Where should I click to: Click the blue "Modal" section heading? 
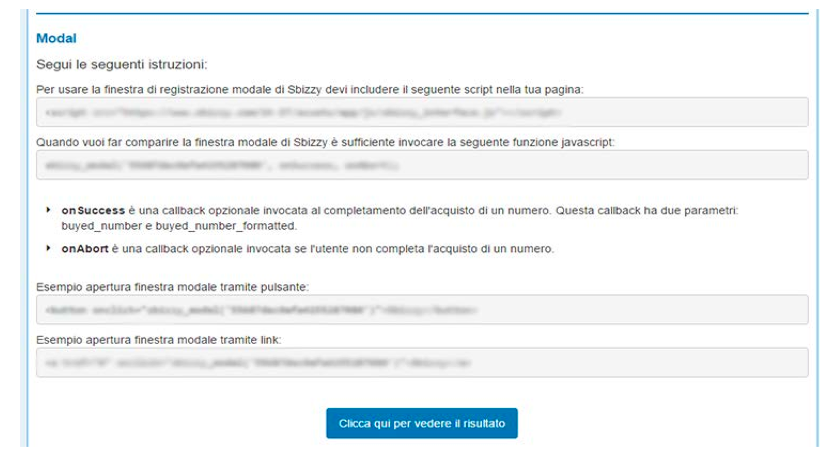coord(57,38)
